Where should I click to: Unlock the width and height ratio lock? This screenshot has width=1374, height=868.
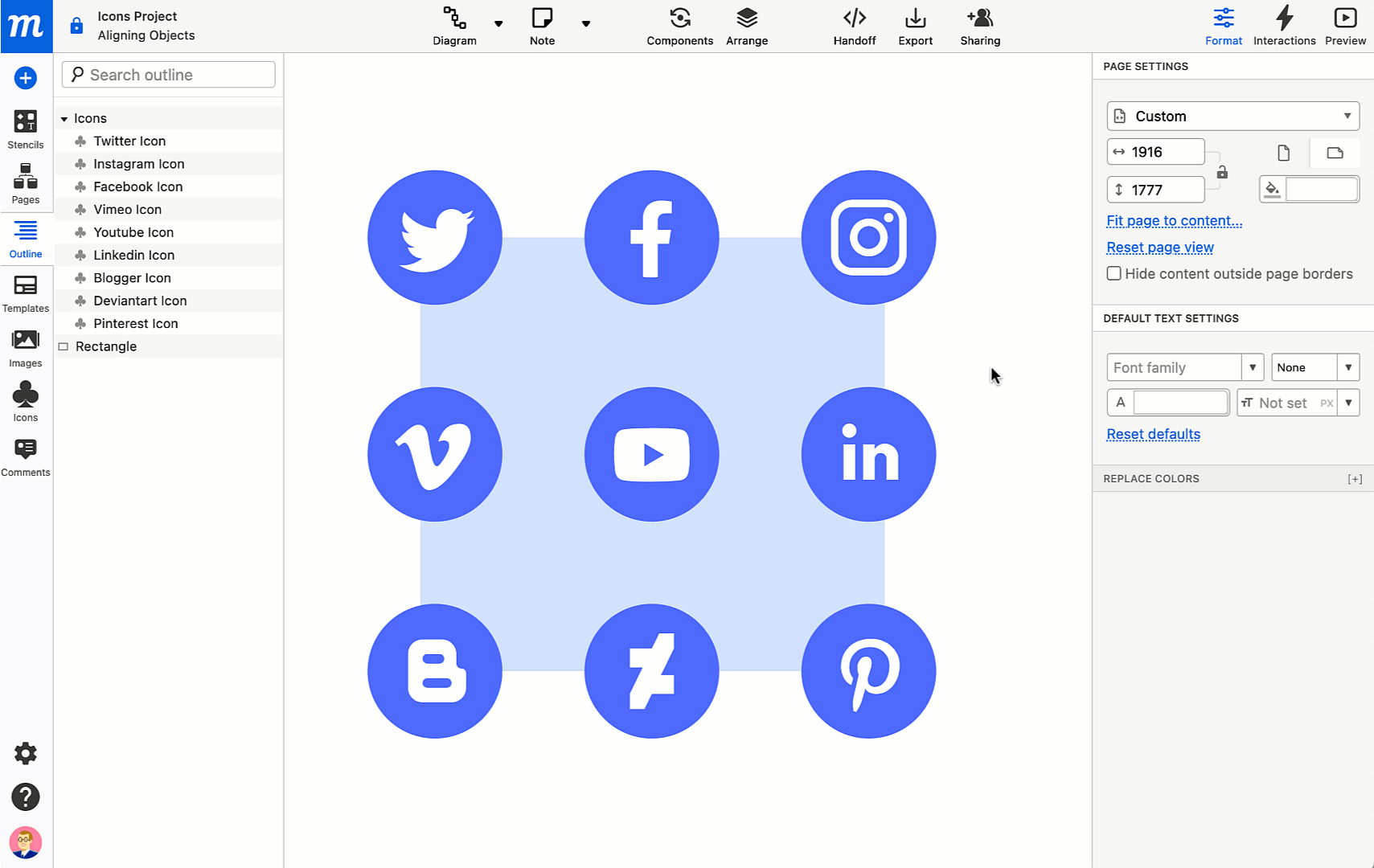tap(1222, 170)
